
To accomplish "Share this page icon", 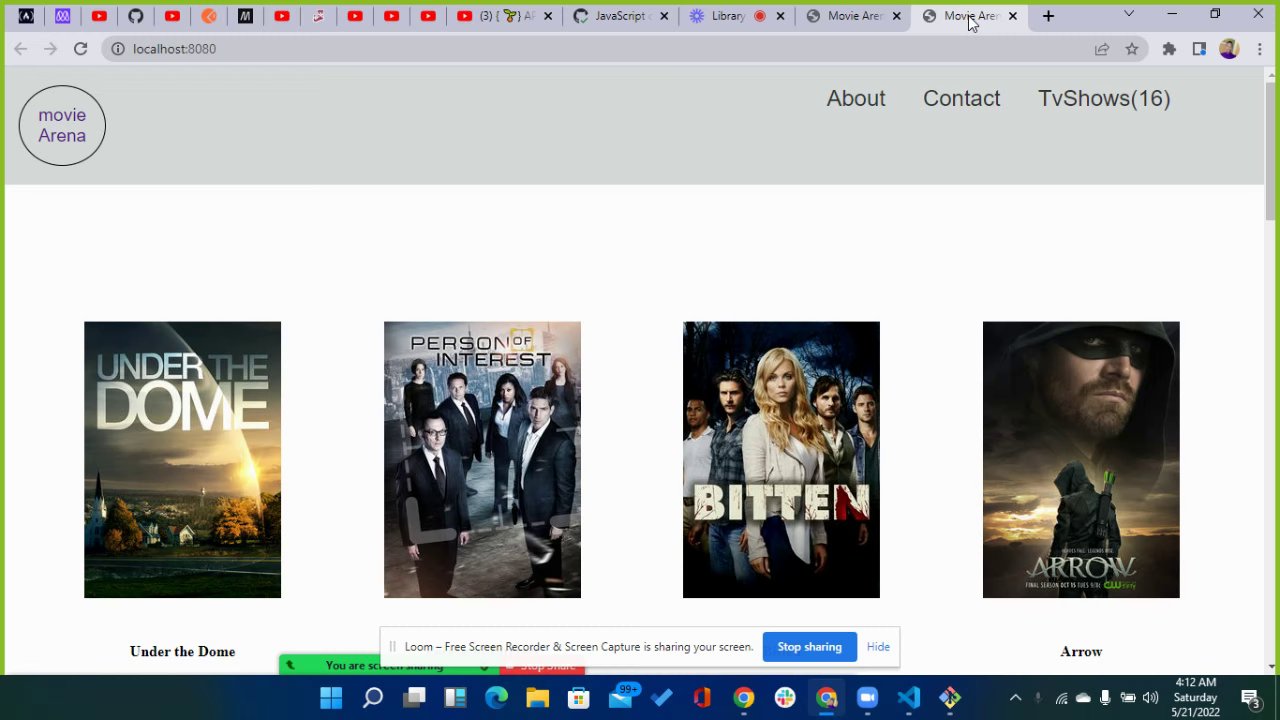I will pyautogui.click(x=1102, y=49).
